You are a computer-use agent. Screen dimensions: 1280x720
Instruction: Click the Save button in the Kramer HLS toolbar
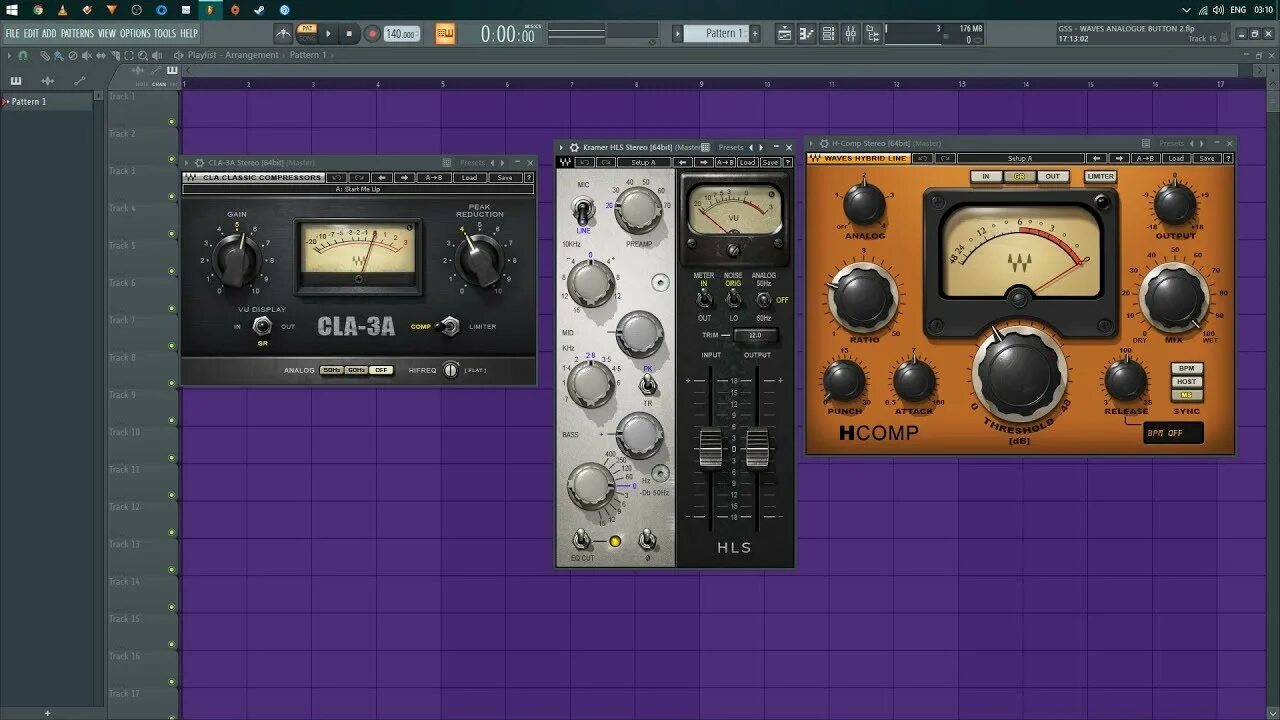click(769, 162)
